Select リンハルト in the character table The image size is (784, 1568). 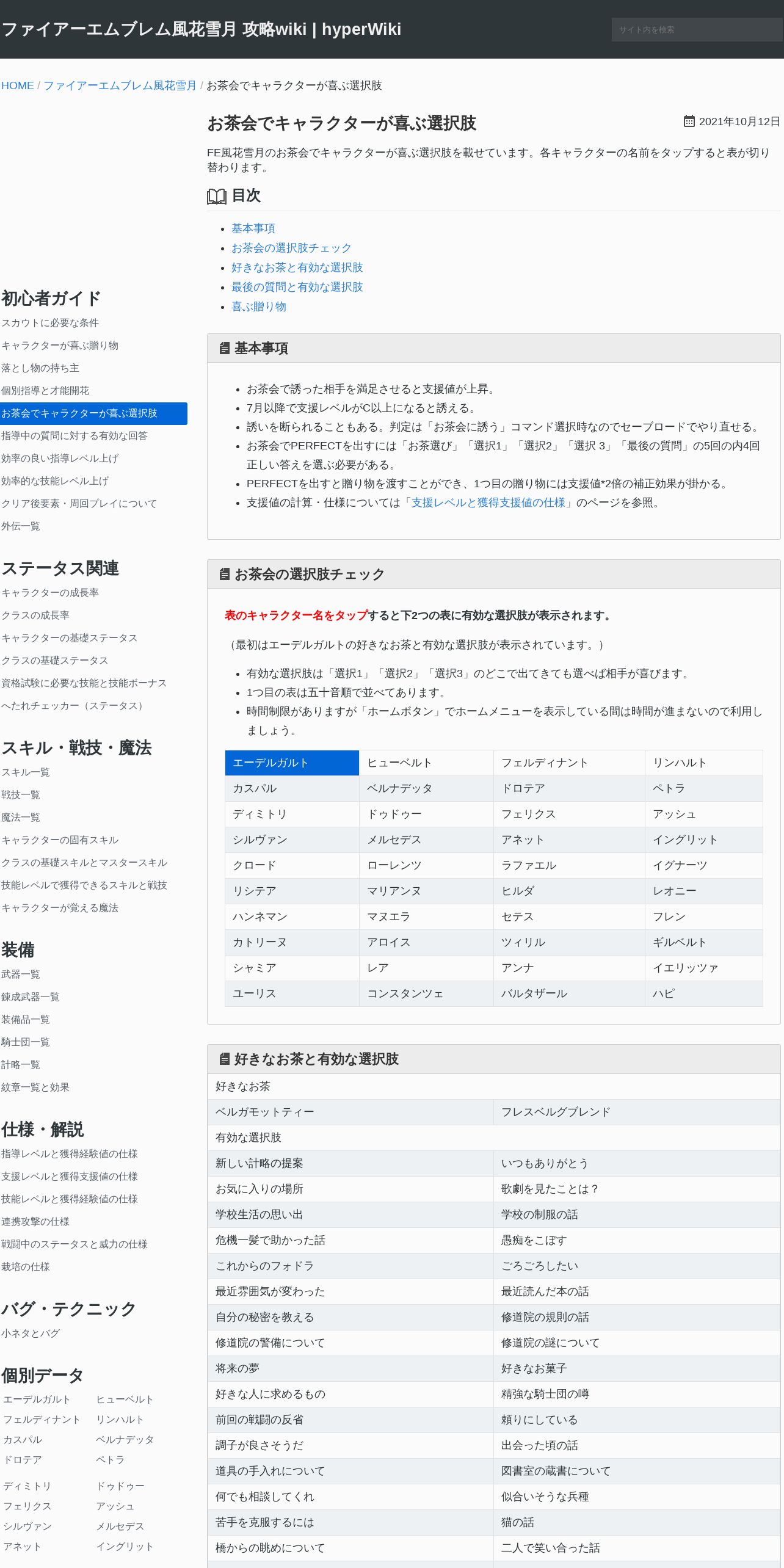coord(704,763)
